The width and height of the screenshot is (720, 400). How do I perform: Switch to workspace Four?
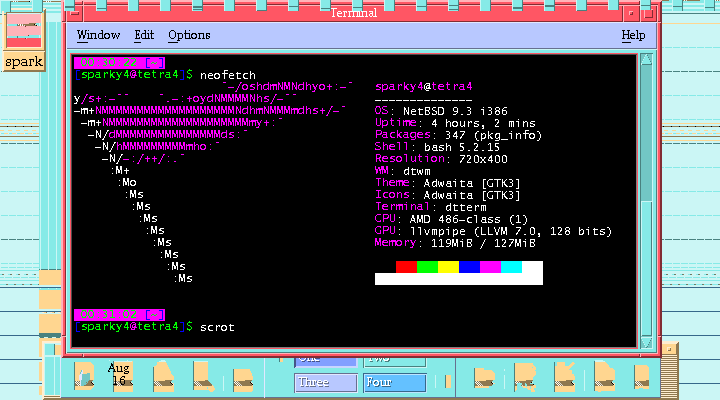394,382
